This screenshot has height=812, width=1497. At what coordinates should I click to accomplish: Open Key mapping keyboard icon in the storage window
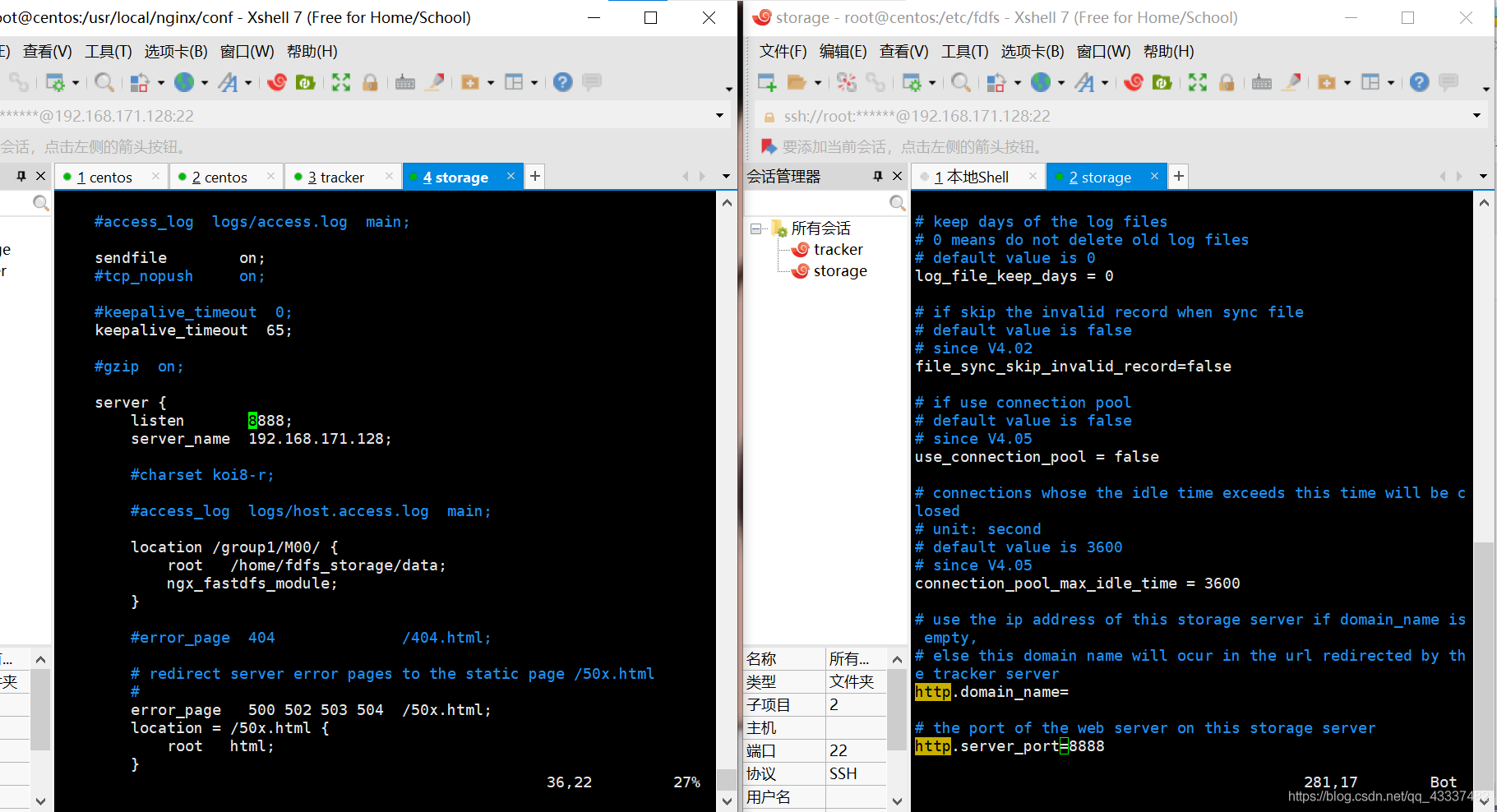(x=1262, y=82)
